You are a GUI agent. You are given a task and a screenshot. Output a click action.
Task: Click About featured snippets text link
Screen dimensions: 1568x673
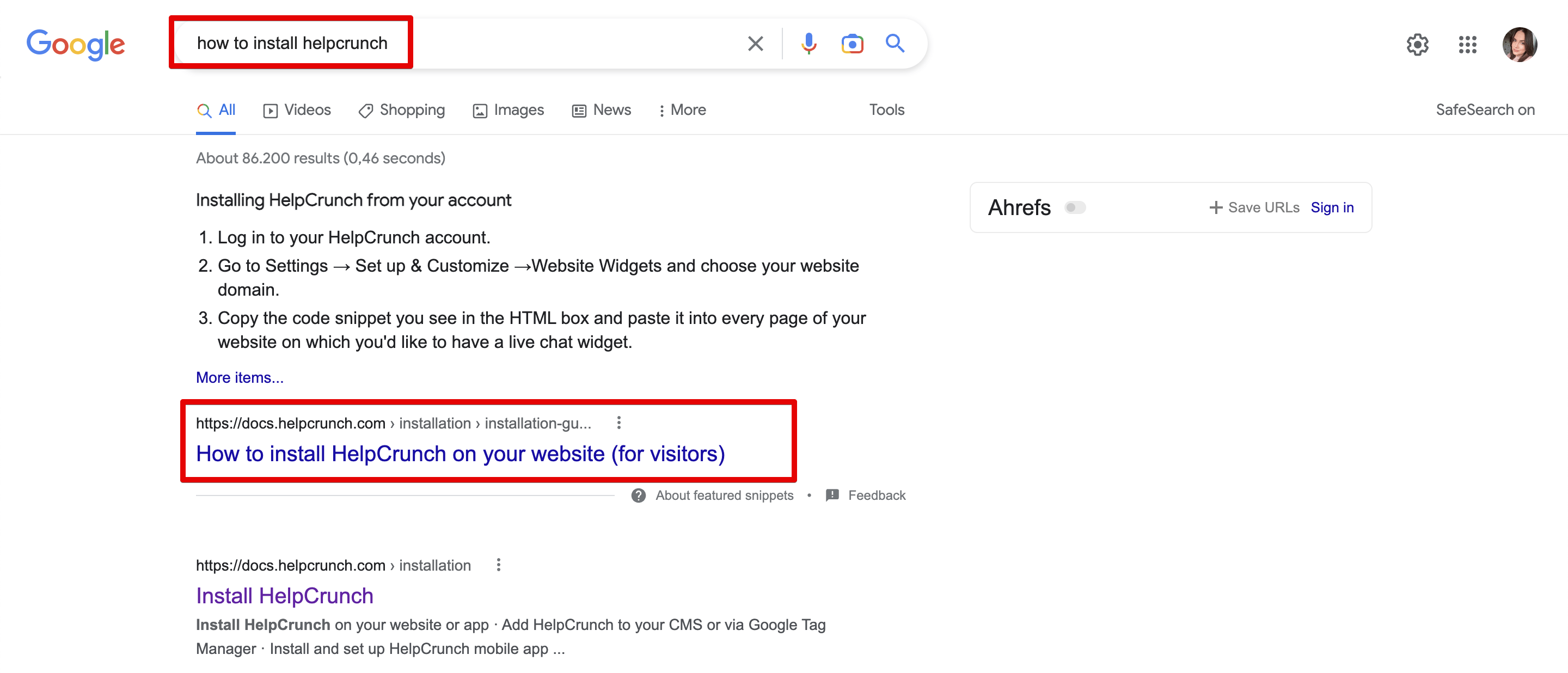[724, 495]
